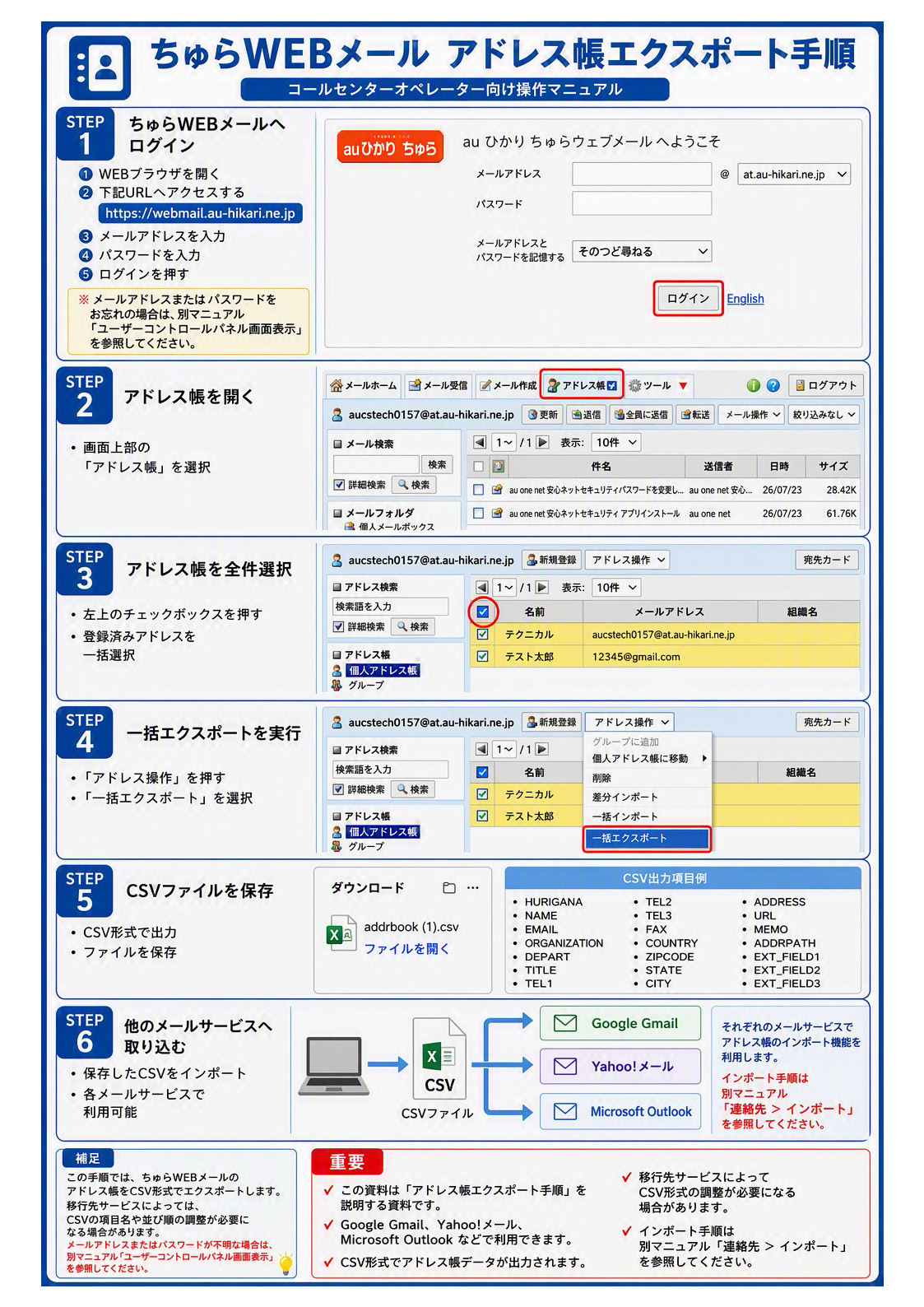
Task: Click previous-page arrow in Step 2 mail list
Action: click(x=481, y=443)
